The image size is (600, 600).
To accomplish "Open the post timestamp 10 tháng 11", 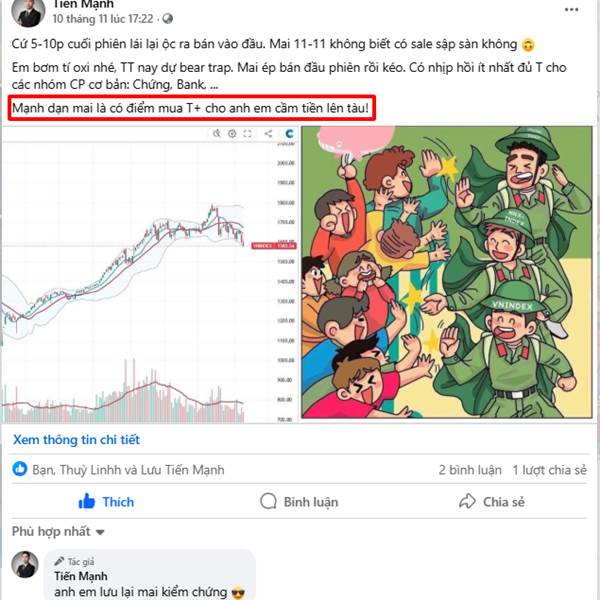I will 103,18.
